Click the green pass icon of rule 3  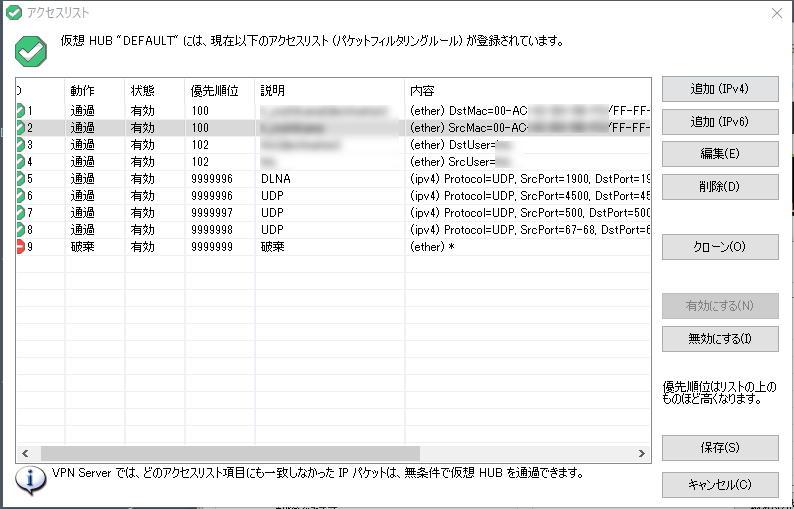(21, 145)
